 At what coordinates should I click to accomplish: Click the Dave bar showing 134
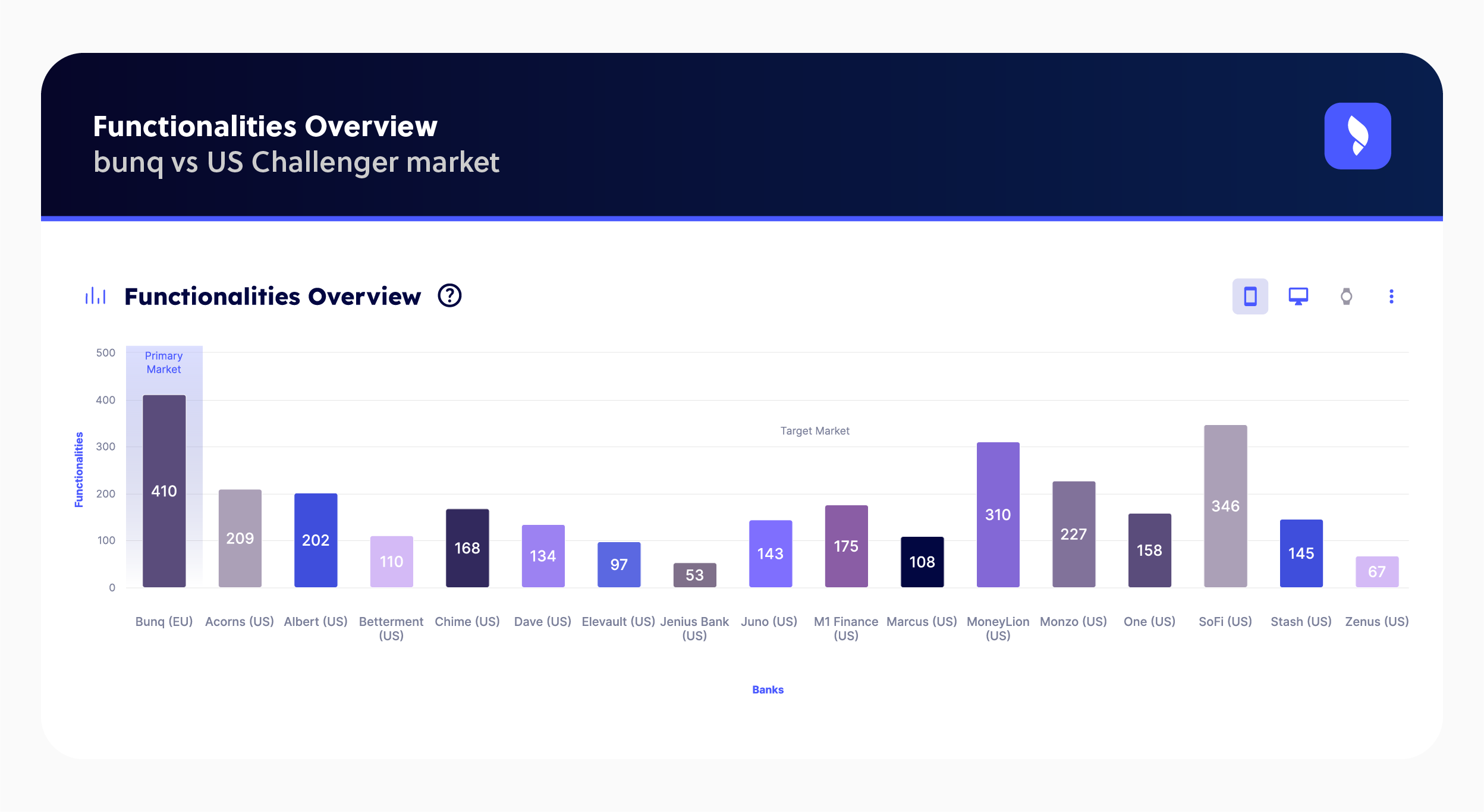tap(543, 556)
